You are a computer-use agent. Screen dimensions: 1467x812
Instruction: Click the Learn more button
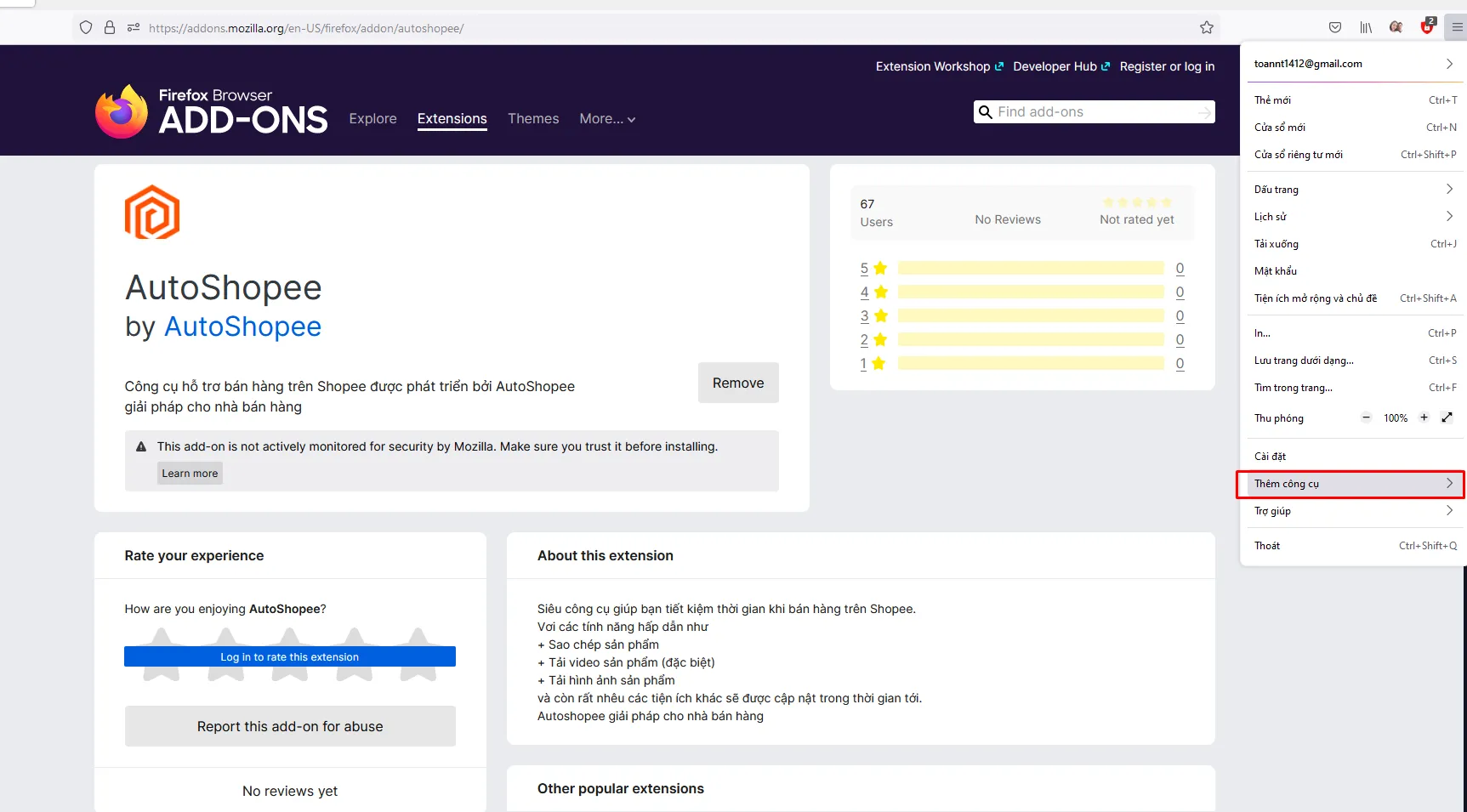190,474
